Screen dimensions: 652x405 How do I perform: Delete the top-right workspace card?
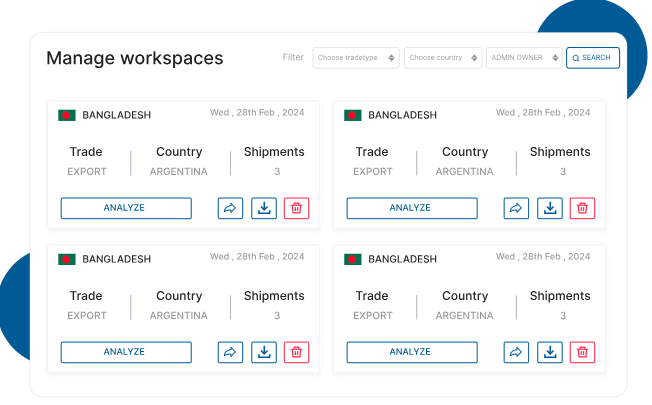pos(582,208)
